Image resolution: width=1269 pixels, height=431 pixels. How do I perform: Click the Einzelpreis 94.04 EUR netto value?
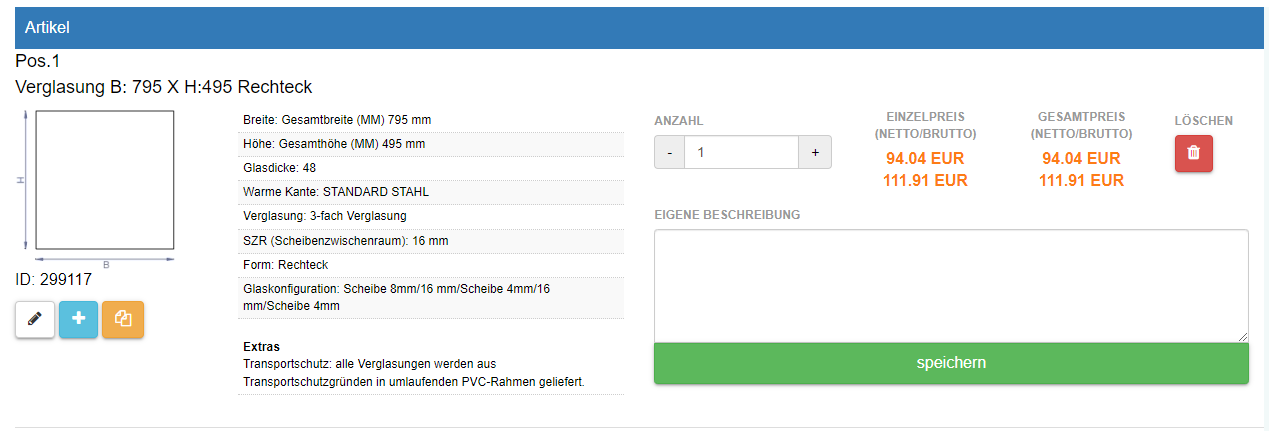(925, 158)
